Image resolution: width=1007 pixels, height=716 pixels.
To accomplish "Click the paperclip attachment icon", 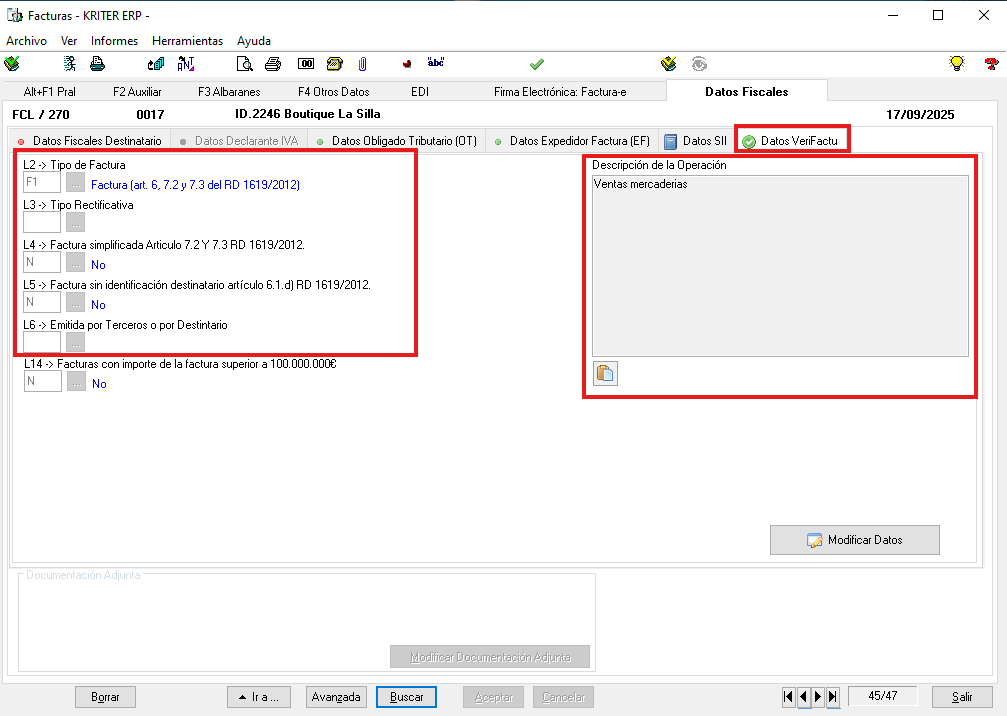I will (362, 64).
